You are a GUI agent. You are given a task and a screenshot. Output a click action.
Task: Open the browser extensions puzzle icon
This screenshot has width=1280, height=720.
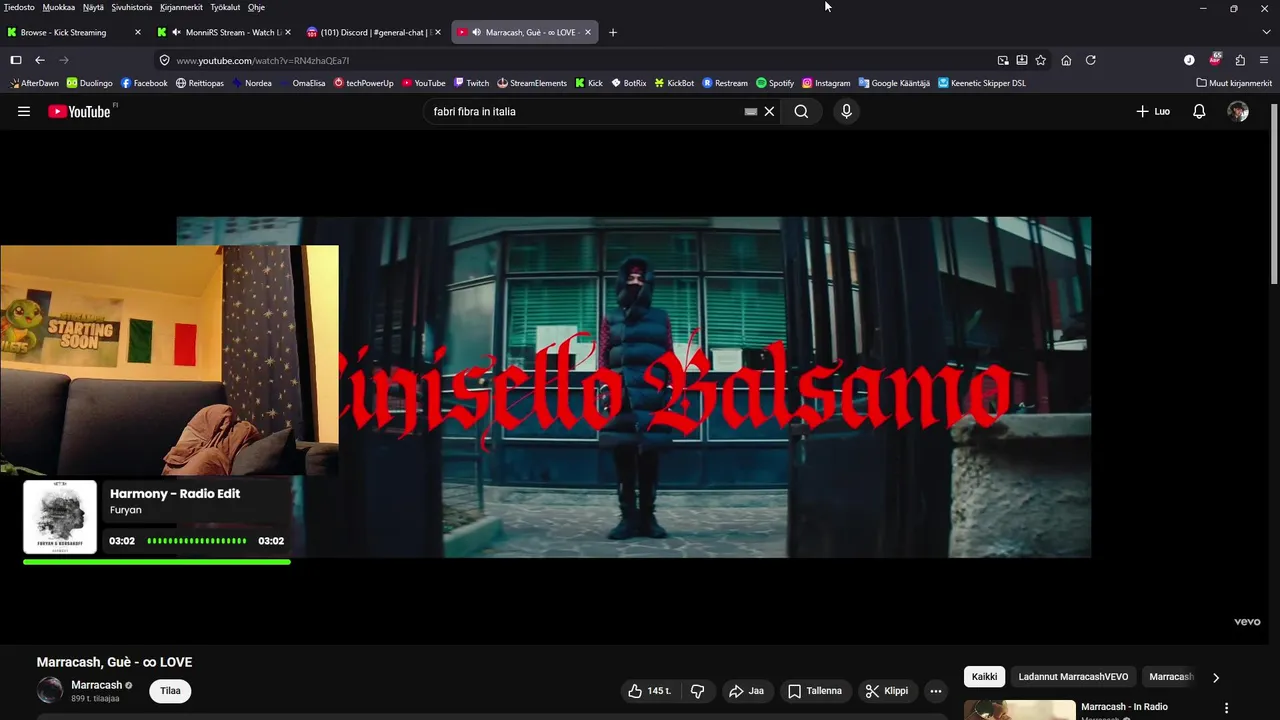pyautogui.click(x=1240, y=60)
